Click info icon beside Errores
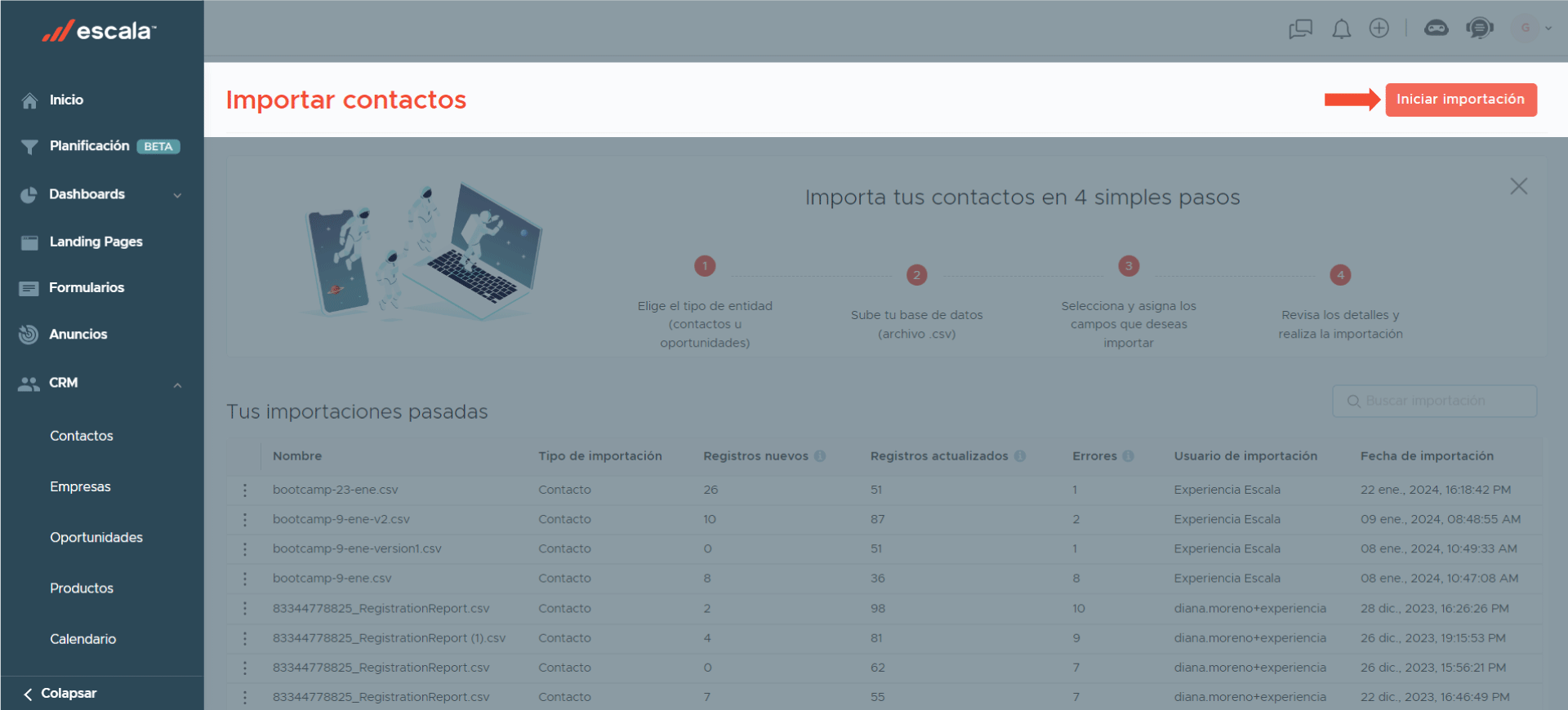 tap(1128, 456)
